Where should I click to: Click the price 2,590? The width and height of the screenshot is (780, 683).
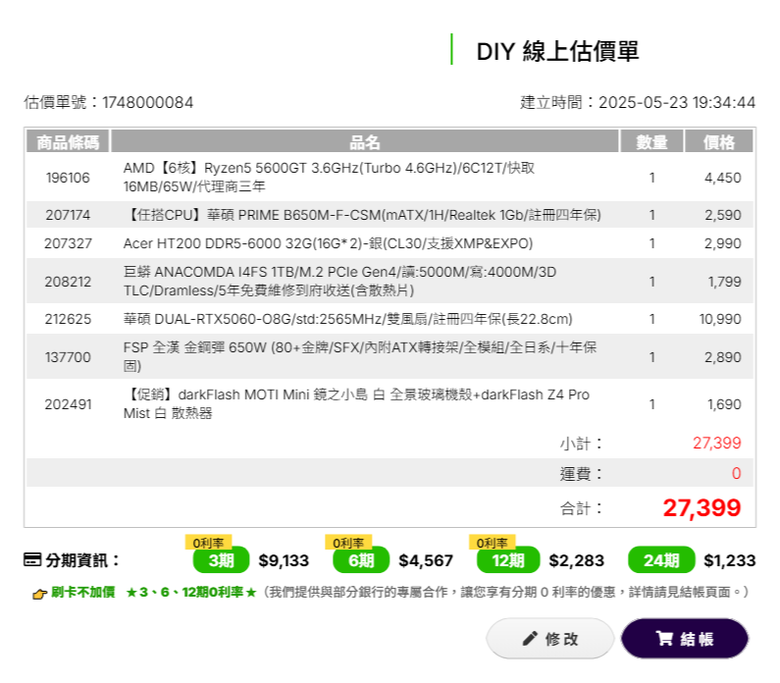coord(722,215)
